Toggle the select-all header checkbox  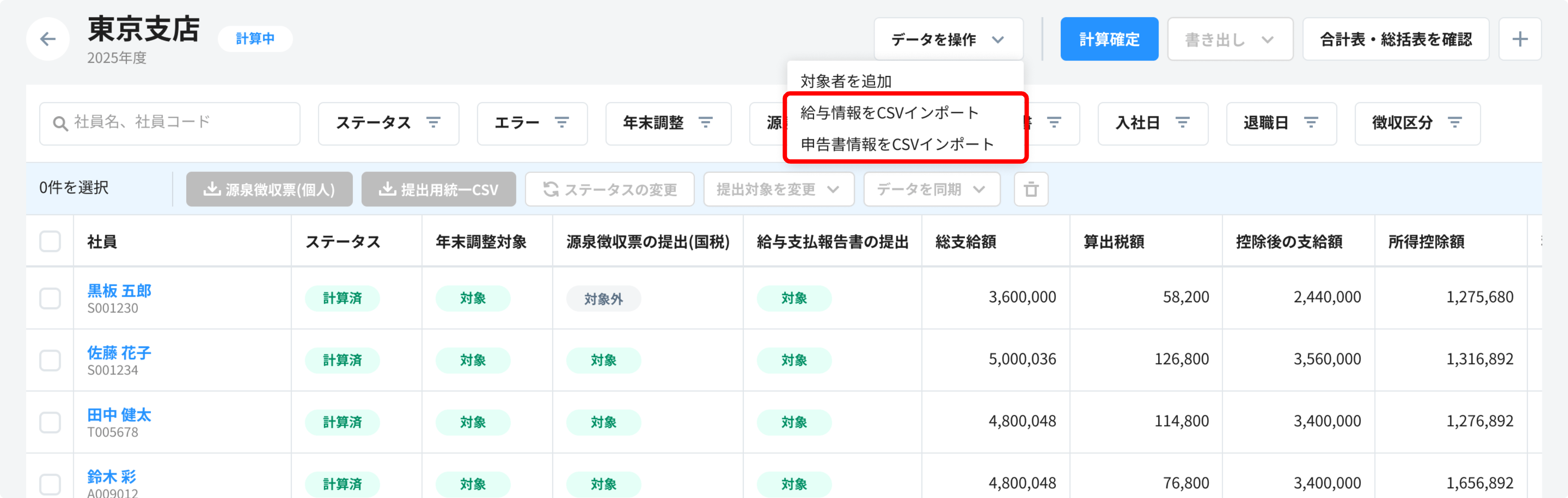50,241
